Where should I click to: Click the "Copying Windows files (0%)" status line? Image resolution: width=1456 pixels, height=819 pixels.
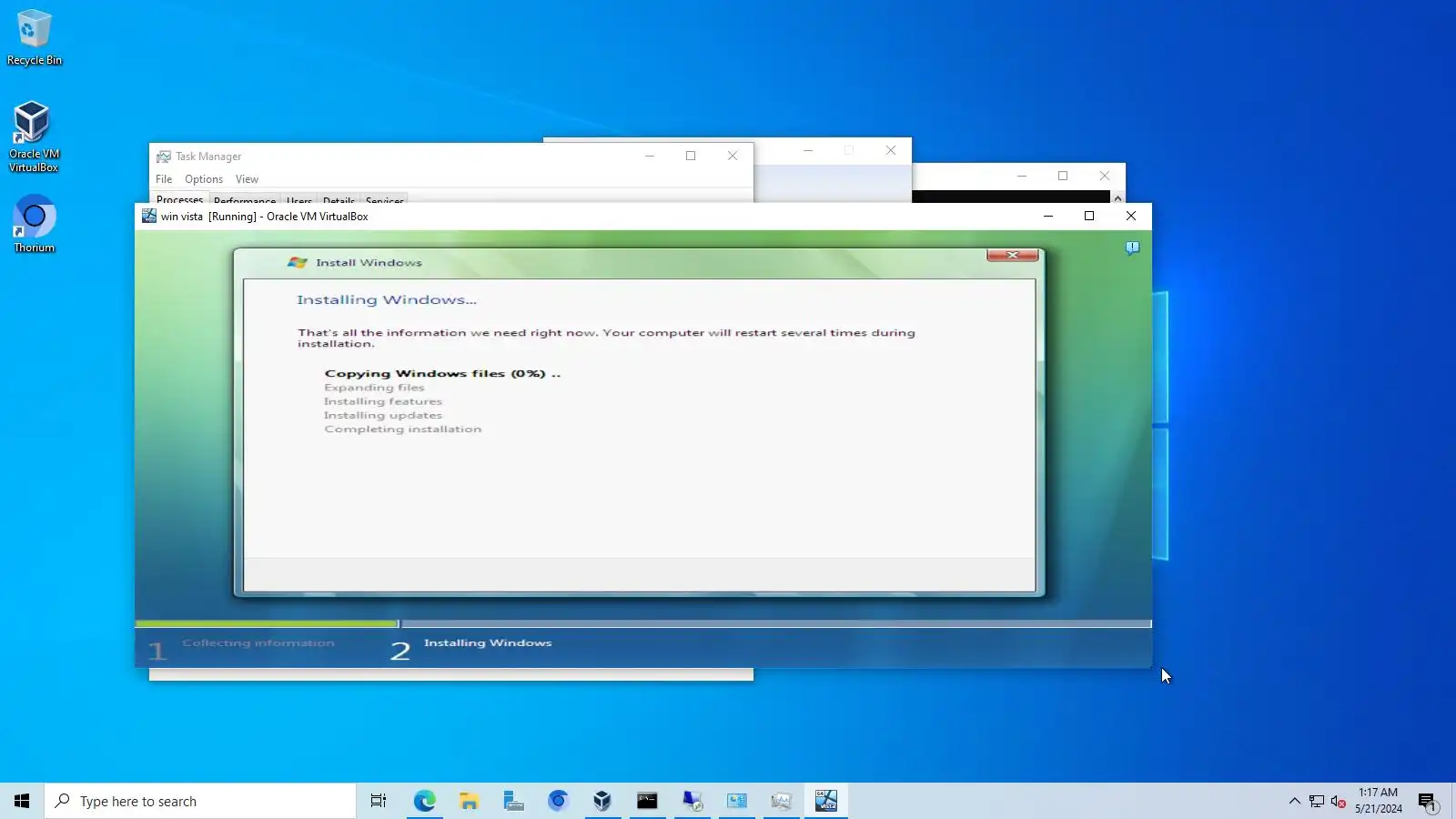tap(442, 373)
